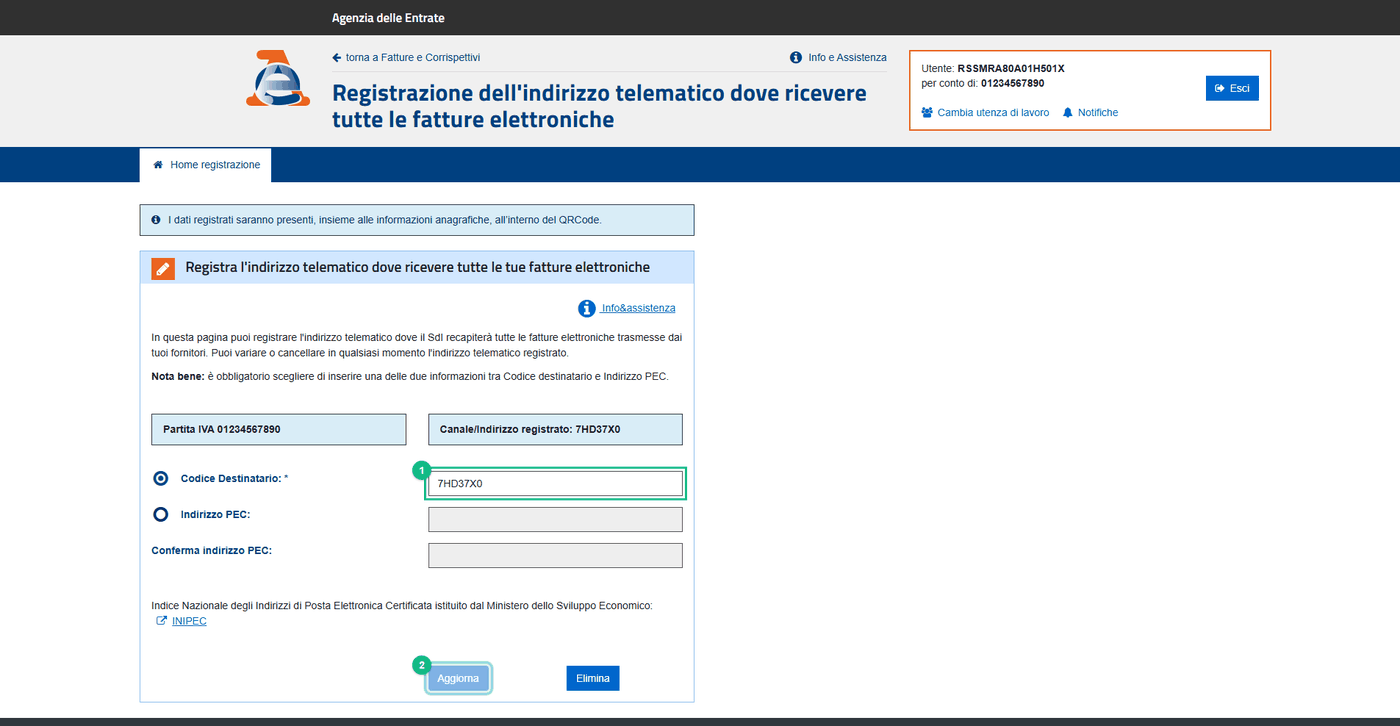Click the Aggiorna button
This screenshot has width=1400, height=726.
458,678
